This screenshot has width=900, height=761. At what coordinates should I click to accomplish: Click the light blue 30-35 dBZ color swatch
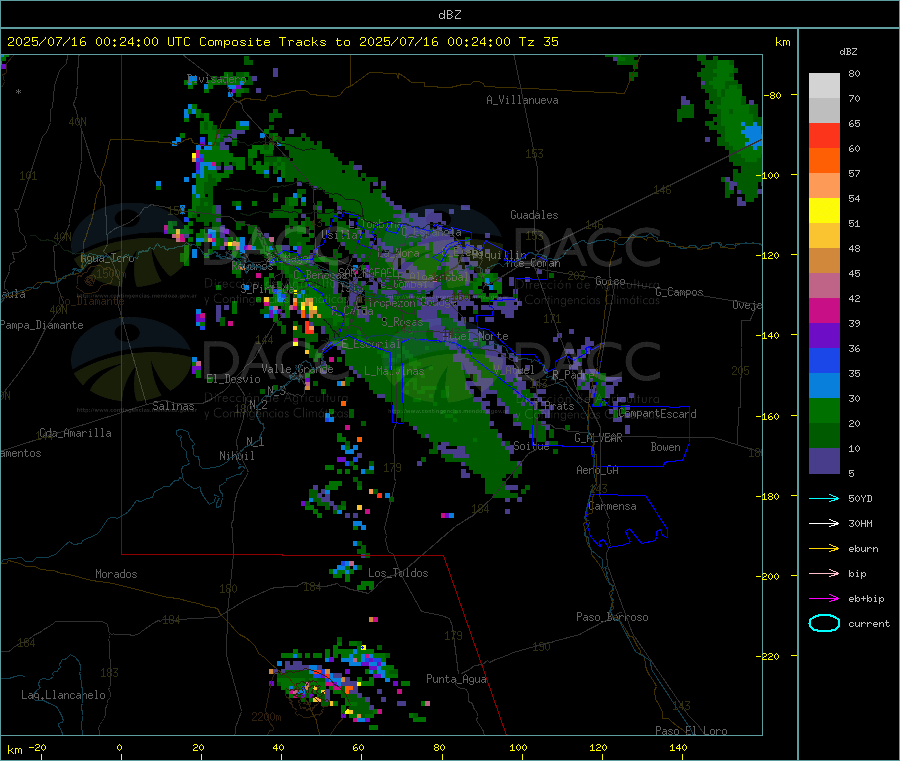[824, 386]
